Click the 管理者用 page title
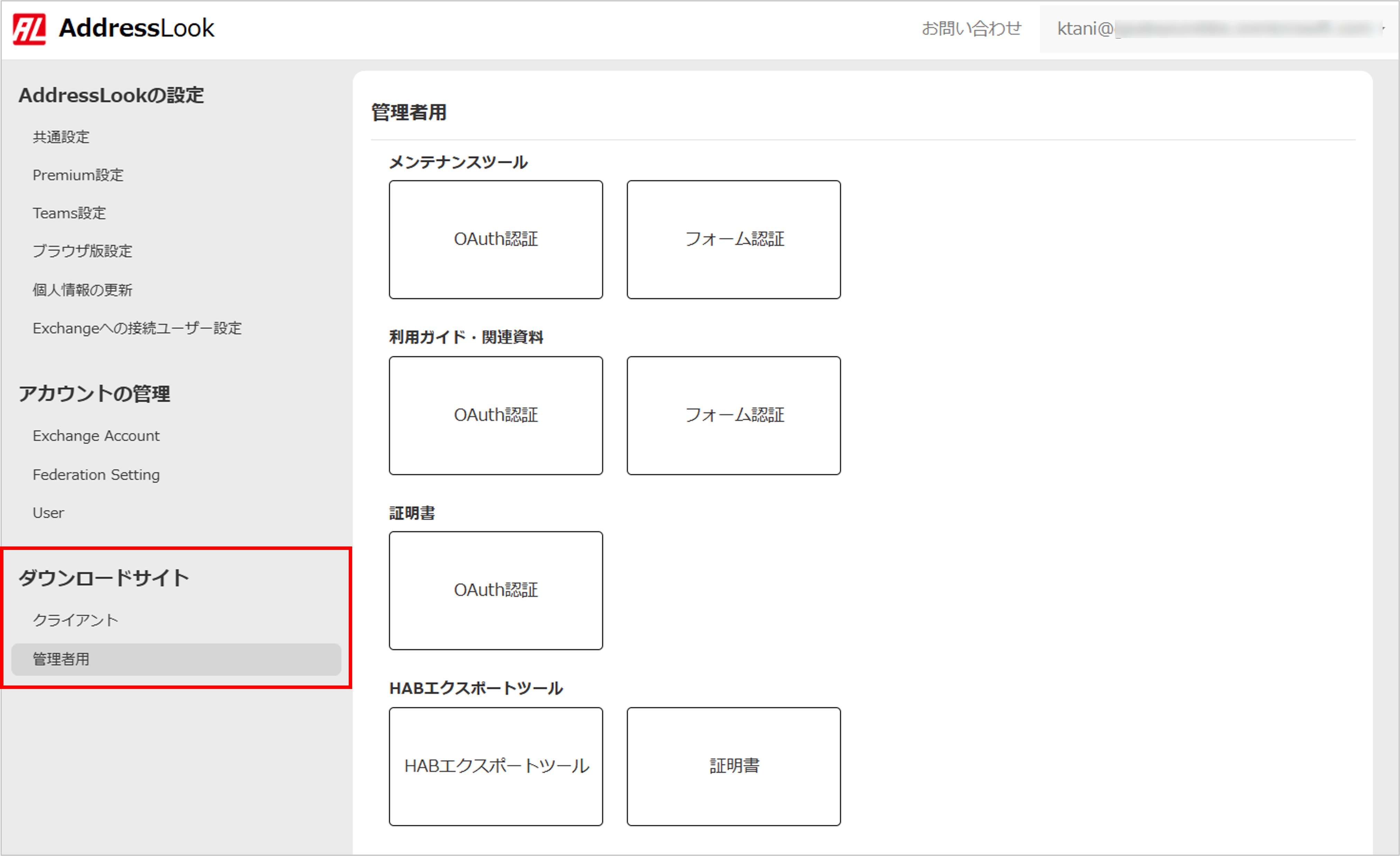The image size is (1400, 856). 409,112
